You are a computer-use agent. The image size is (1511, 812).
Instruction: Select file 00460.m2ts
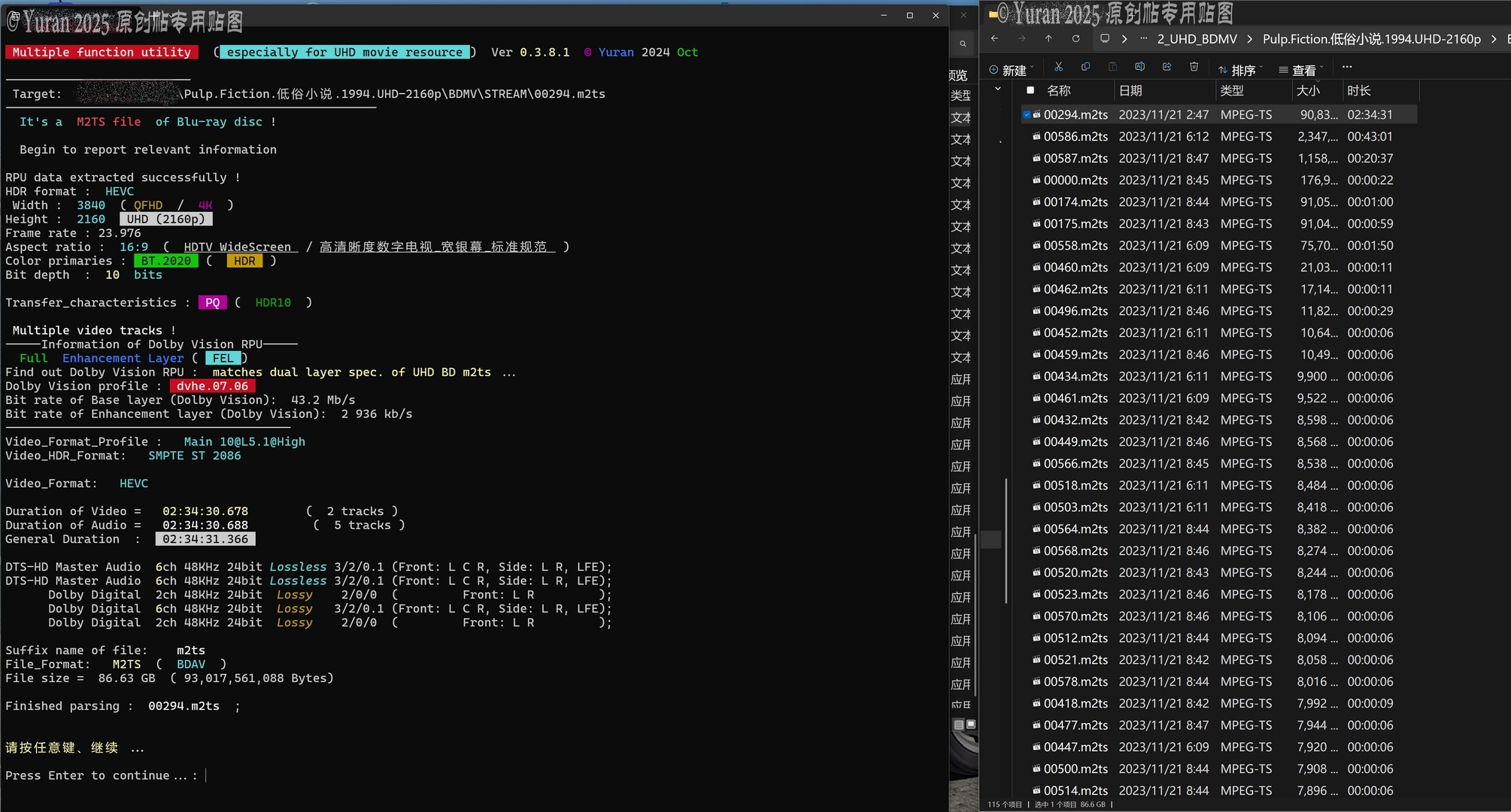pos(1076,268)
